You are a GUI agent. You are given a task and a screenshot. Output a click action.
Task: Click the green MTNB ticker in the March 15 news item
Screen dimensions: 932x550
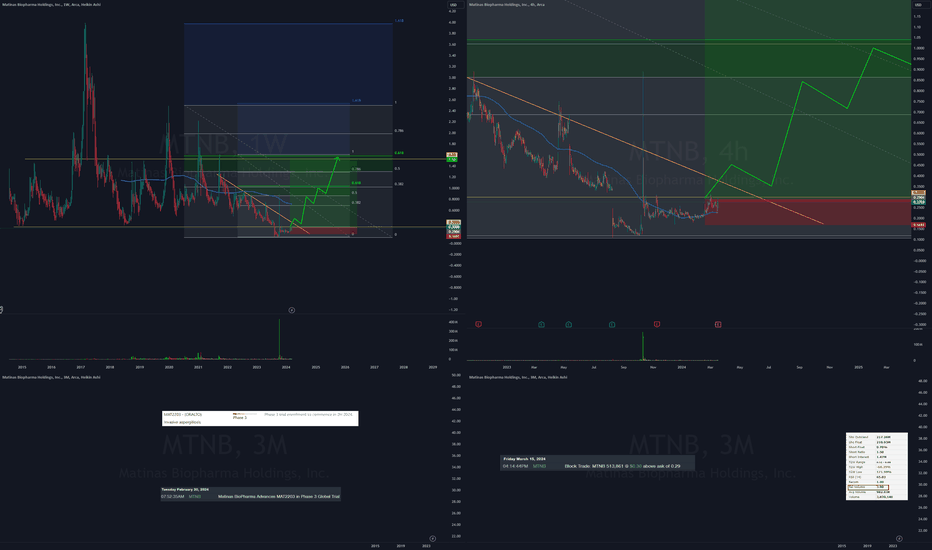click(x=539, y=466)
